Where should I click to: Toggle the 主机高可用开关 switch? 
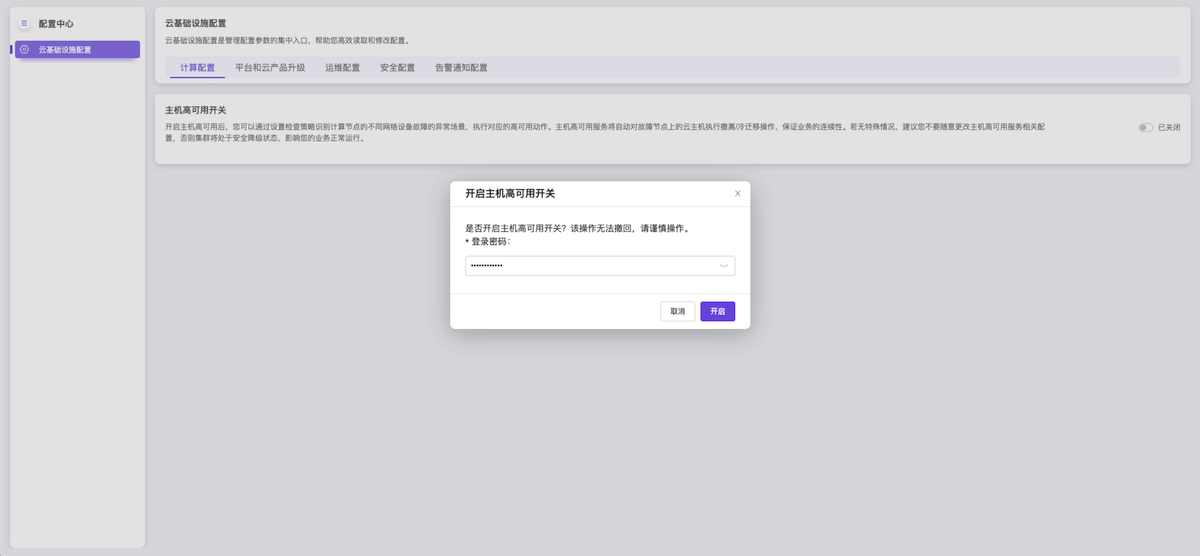(1145, 128)
